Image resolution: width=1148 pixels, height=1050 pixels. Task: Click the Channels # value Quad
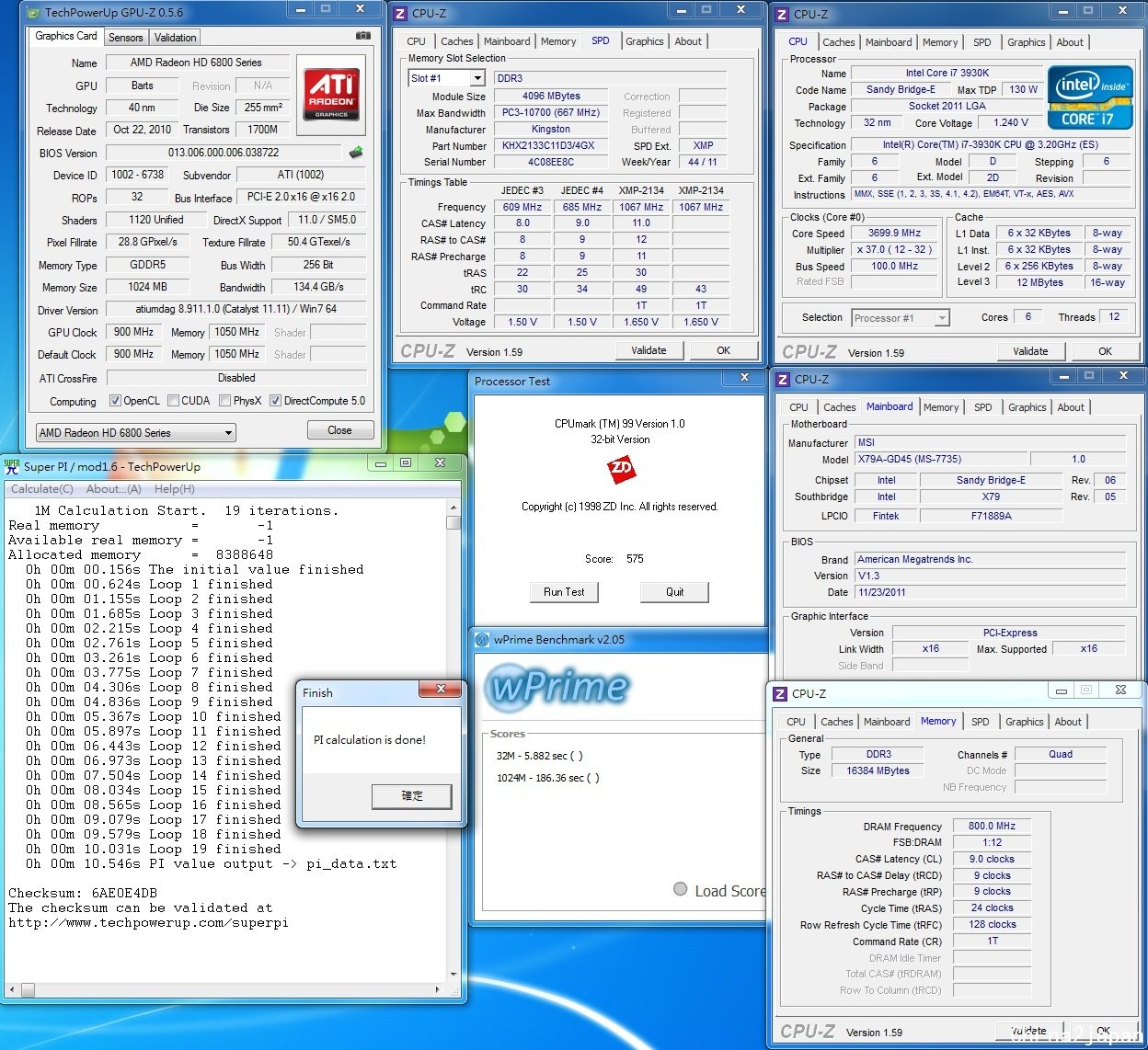coord(1060,754)
